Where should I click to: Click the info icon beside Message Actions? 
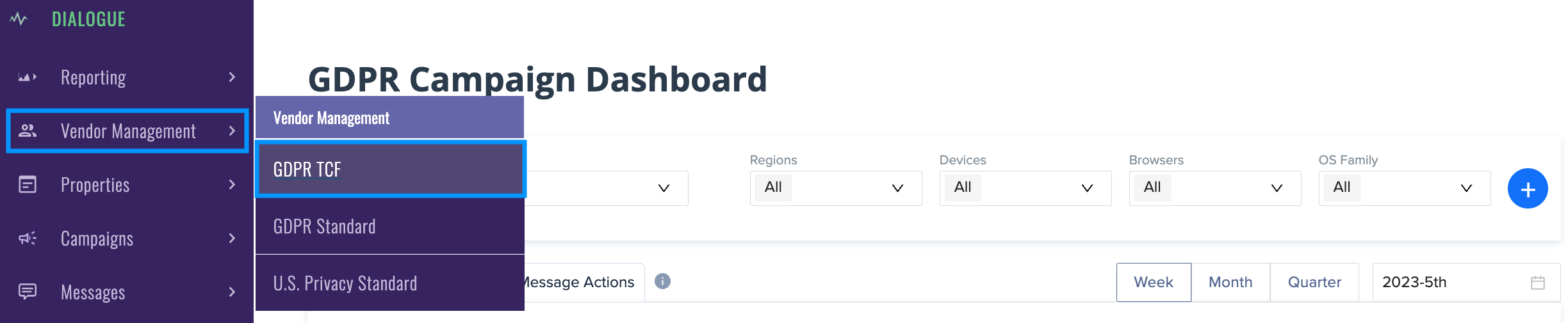(662, 281)
